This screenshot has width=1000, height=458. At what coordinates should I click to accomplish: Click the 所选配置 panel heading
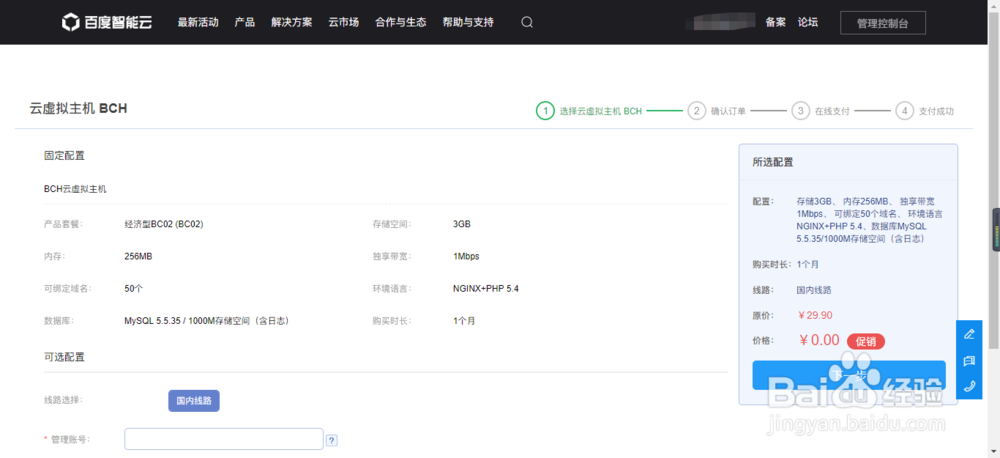coord(773,162)
